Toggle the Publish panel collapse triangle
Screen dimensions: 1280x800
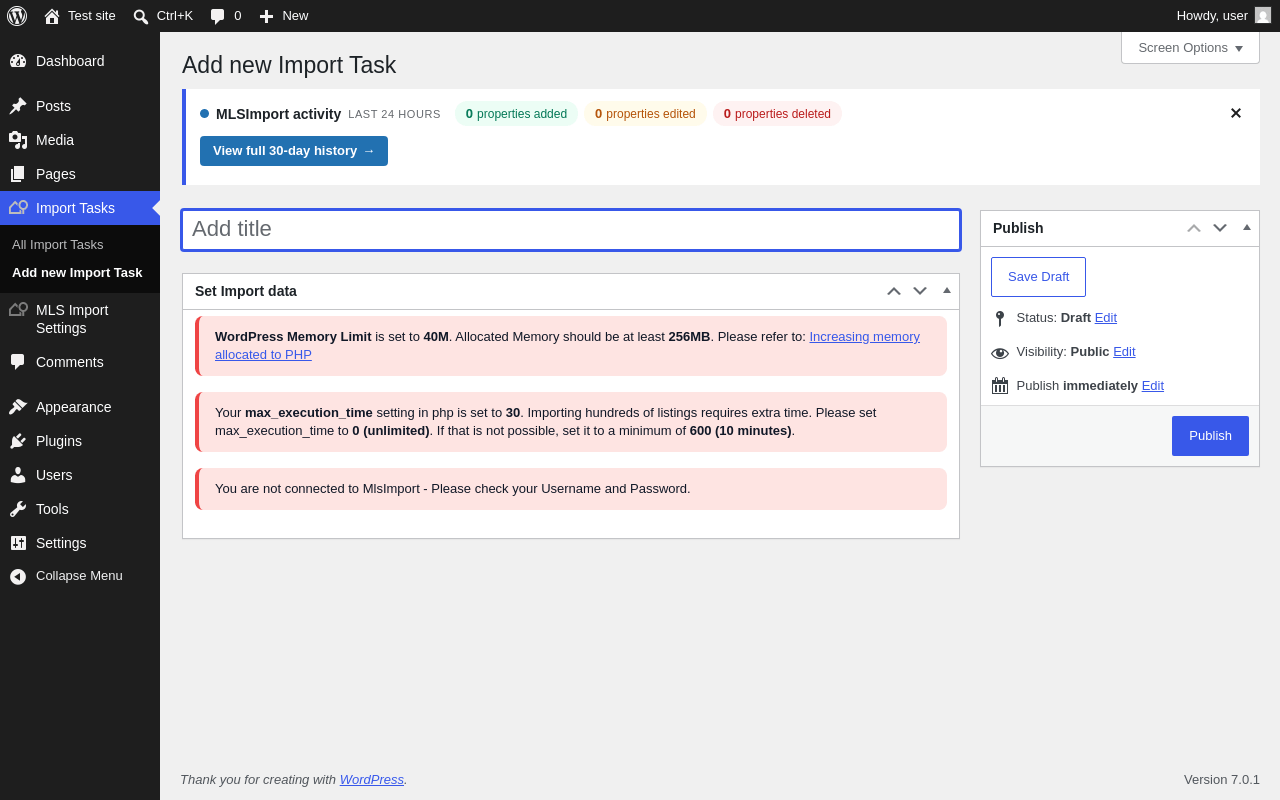click(x=1247, y=228)
